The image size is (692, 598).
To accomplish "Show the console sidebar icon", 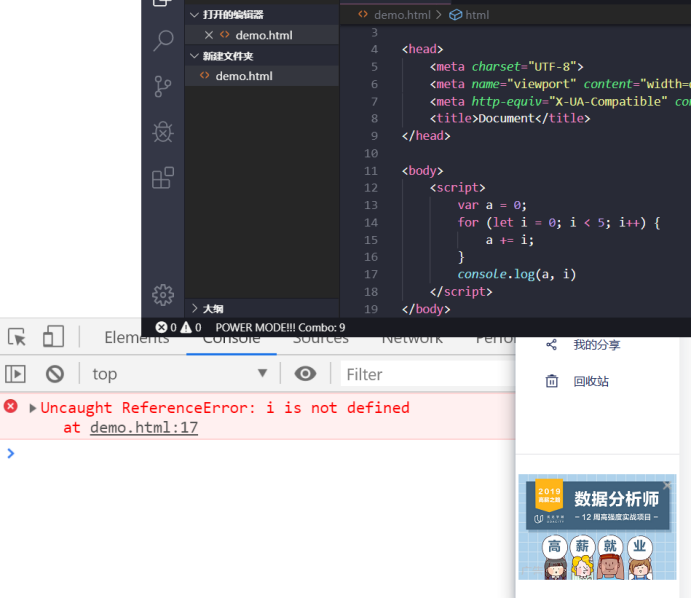I will coord(15,374).
